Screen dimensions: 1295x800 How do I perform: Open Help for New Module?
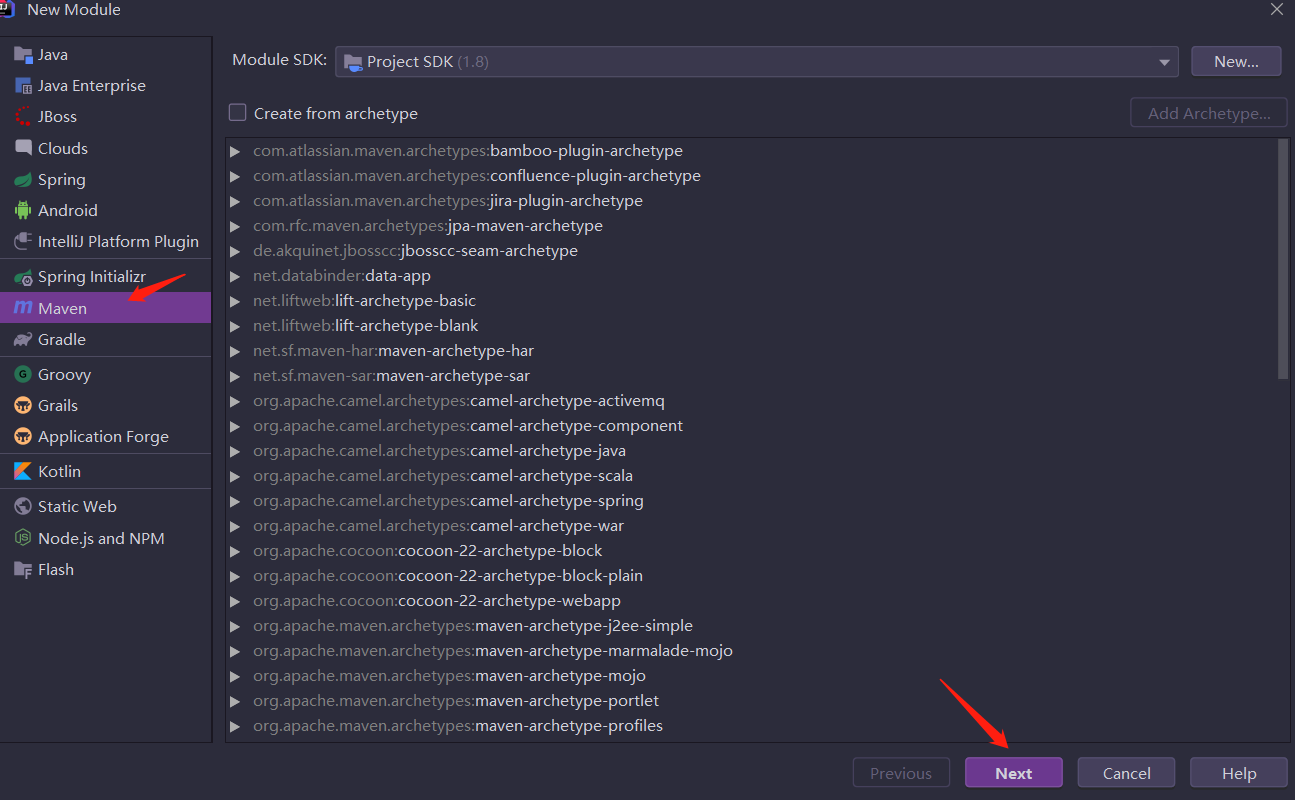(x=1238, y=773)
